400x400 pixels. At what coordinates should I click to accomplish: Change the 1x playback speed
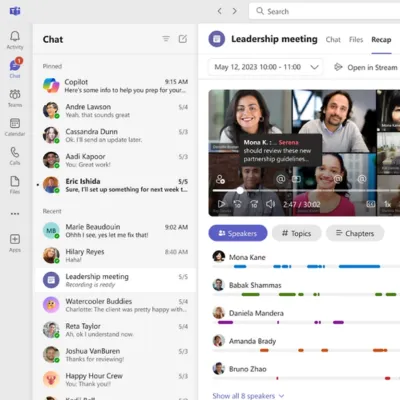[x=387, y=204]
